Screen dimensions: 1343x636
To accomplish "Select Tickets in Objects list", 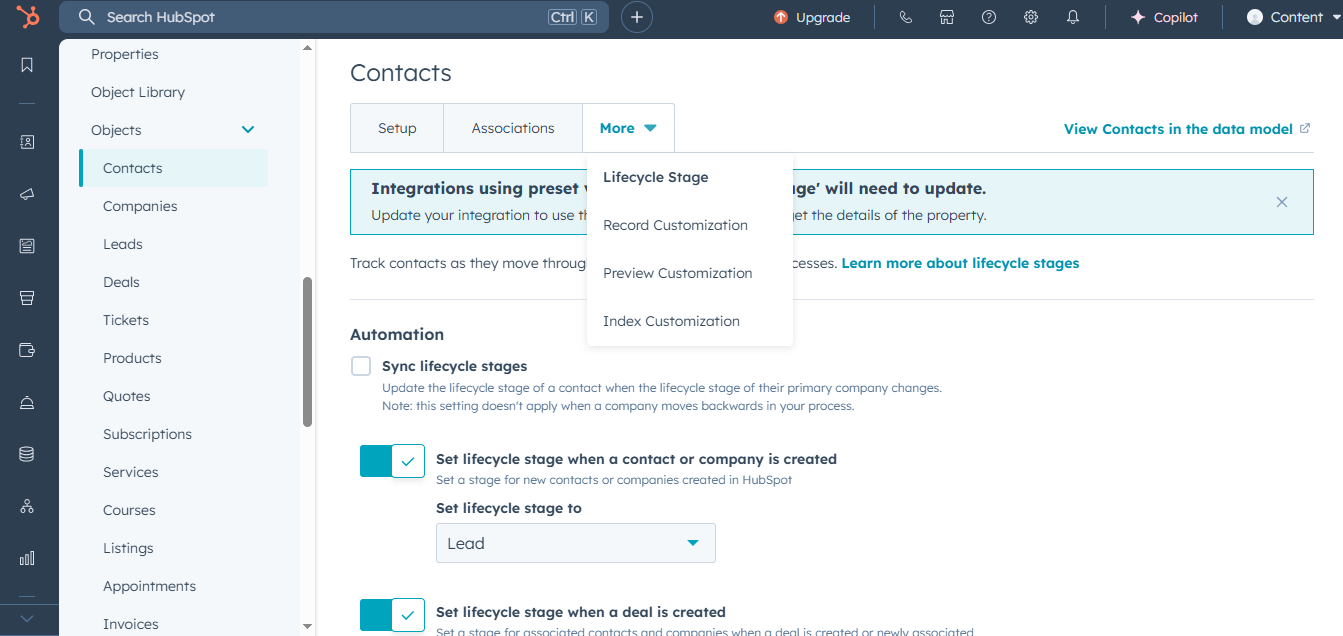I will tap(126, 320).
